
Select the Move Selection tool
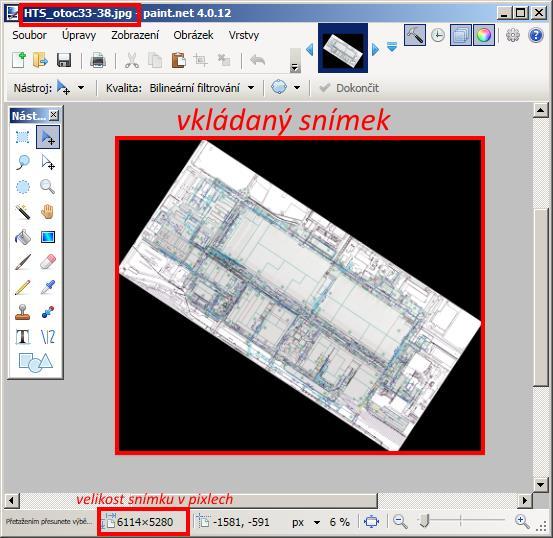click(x=48, y=162)
